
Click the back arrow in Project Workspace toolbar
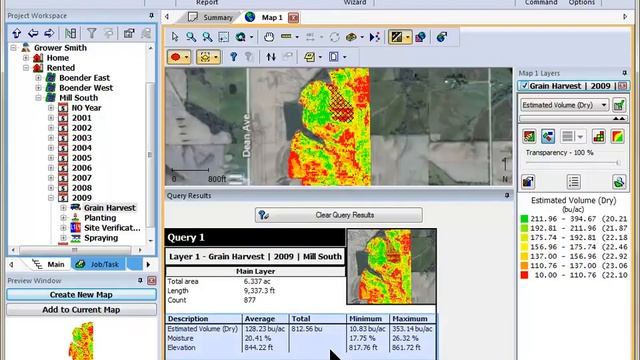tap(33, 33)
